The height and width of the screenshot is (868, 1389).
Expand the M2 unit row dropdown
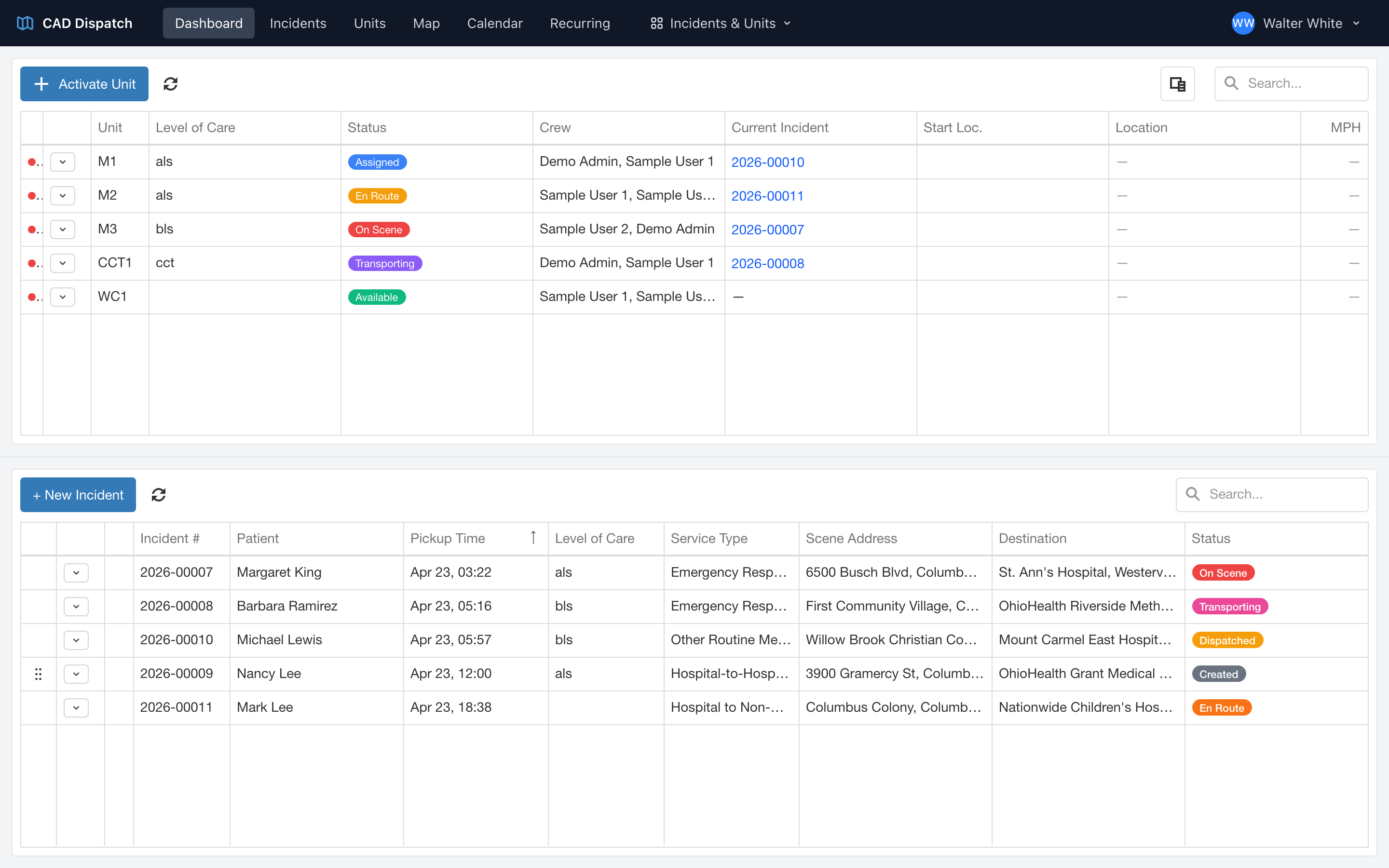[63, 196]
